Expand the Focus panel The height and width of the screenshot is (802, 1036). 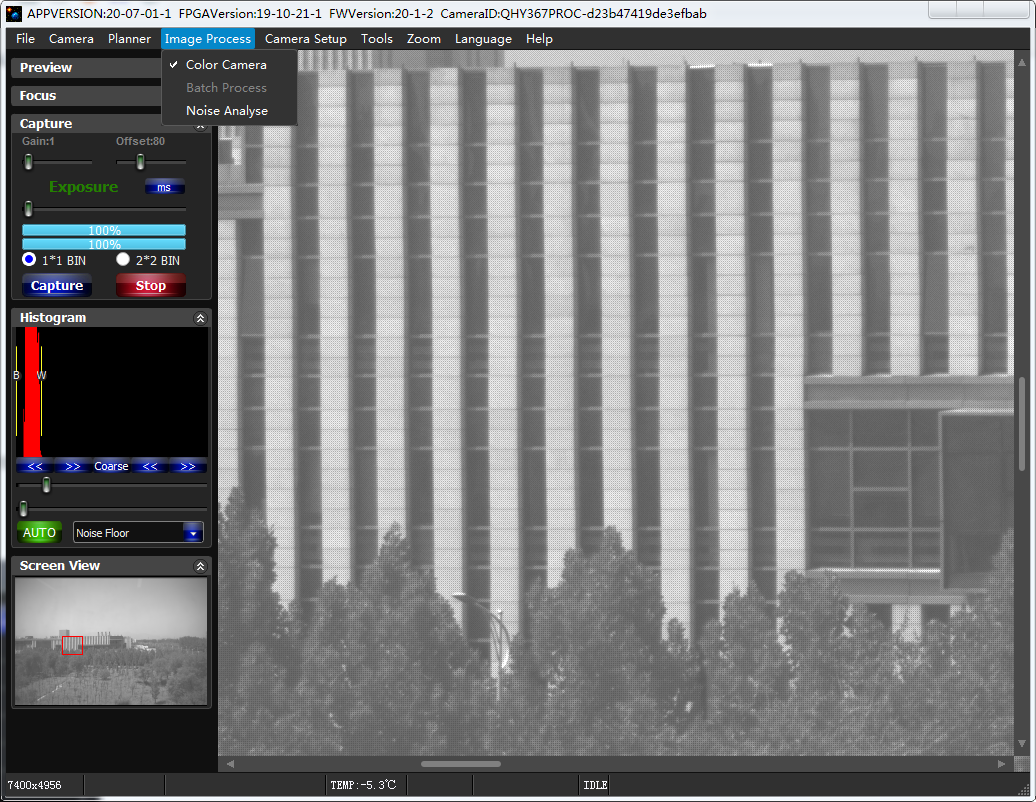(86, 96)
